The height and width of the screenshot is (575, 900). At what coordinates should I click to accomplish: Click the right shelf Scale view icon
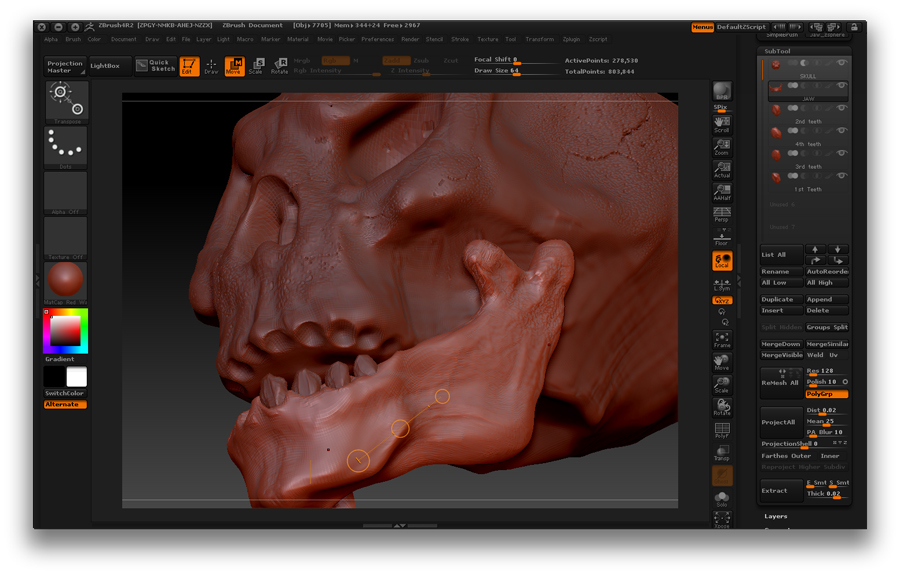722,384
